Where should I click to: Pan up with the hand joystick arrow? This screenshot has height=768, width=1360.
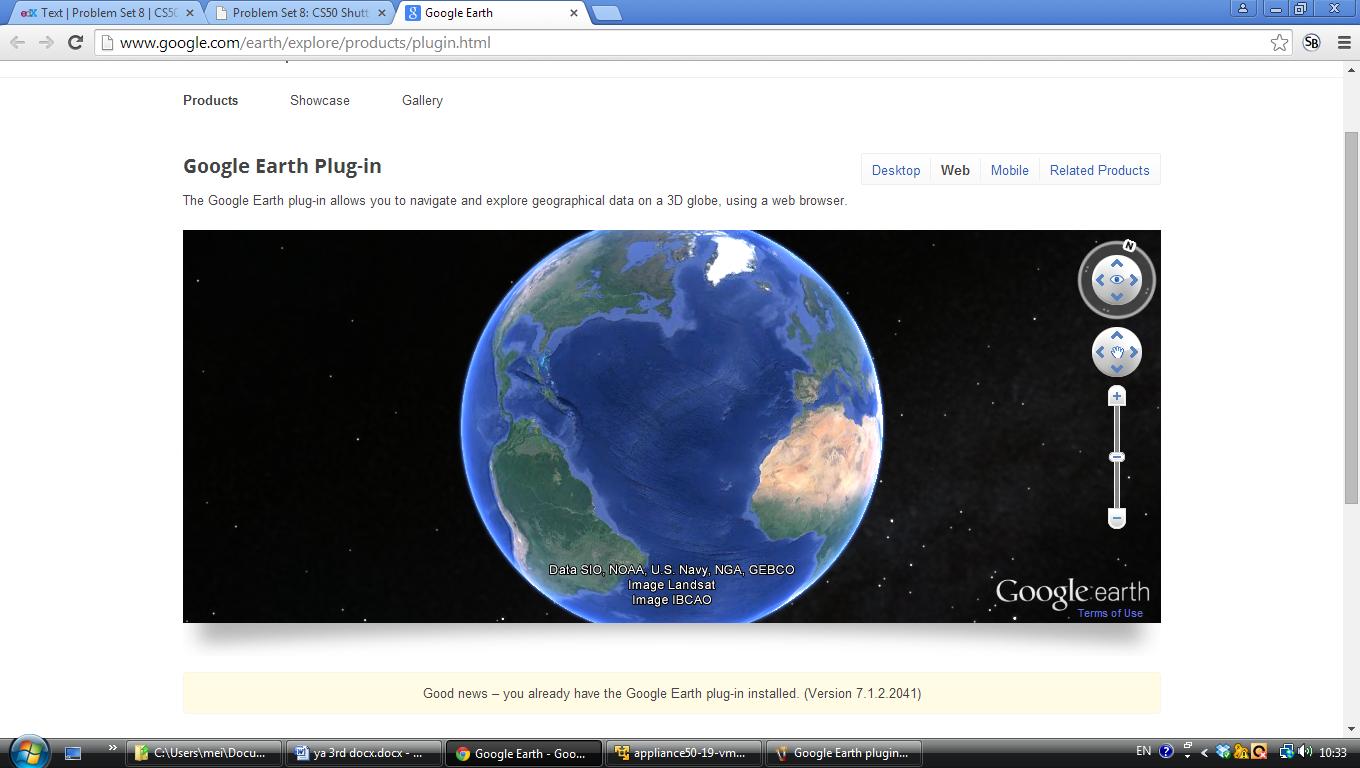click(1117, 336)
